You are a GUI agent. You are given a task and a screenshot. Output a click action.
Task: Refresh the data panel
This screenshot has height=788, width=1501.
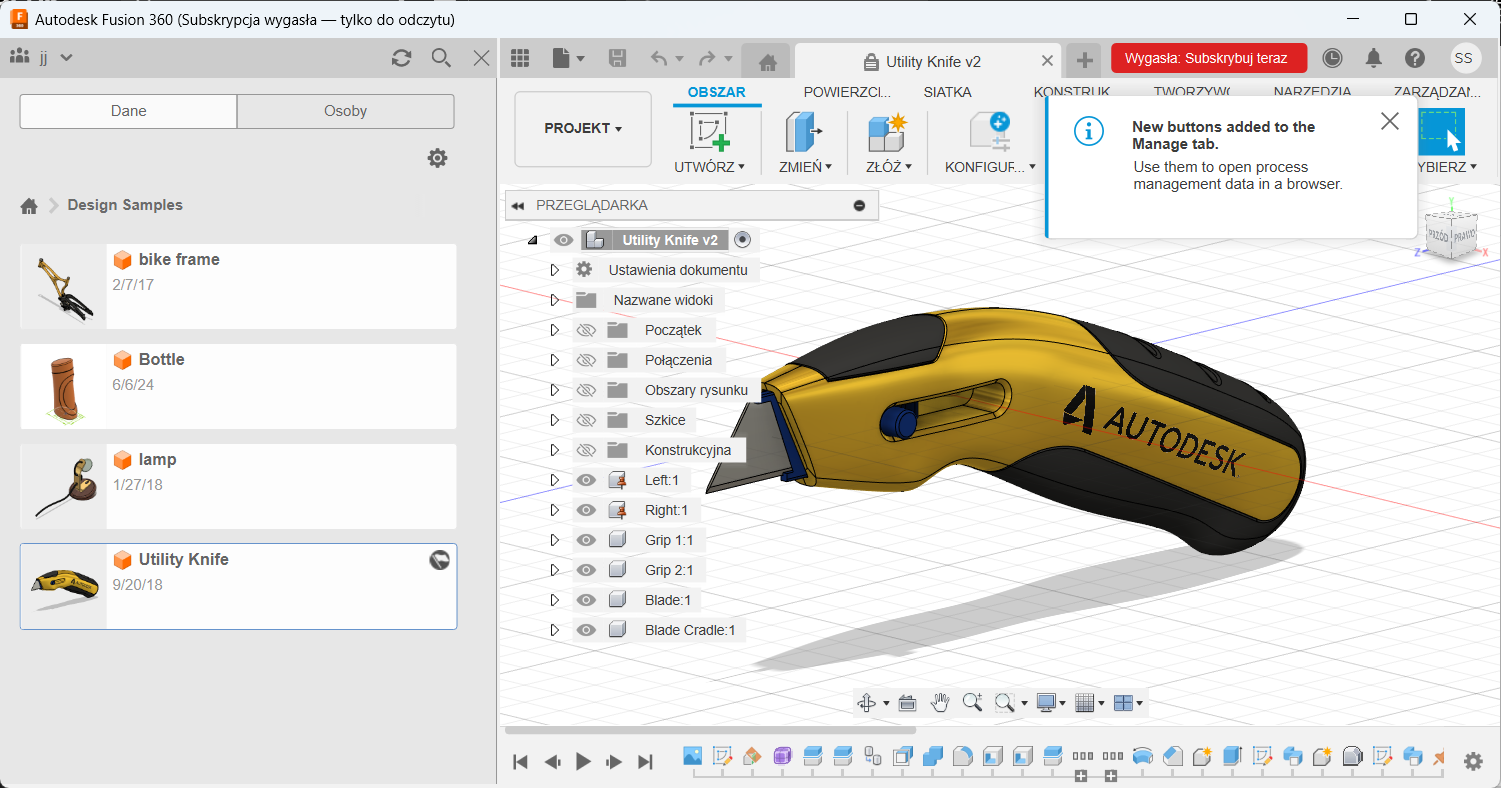[x=401, y=58]
